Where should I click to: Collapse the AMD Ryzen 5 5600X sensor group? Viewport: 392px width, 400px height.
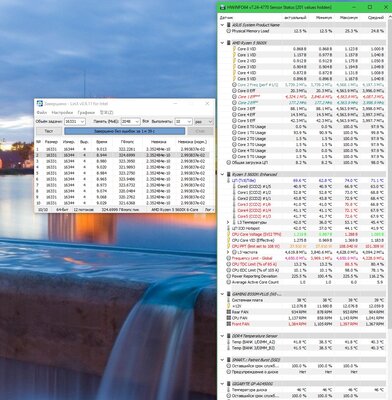click(x=222, y=43)
